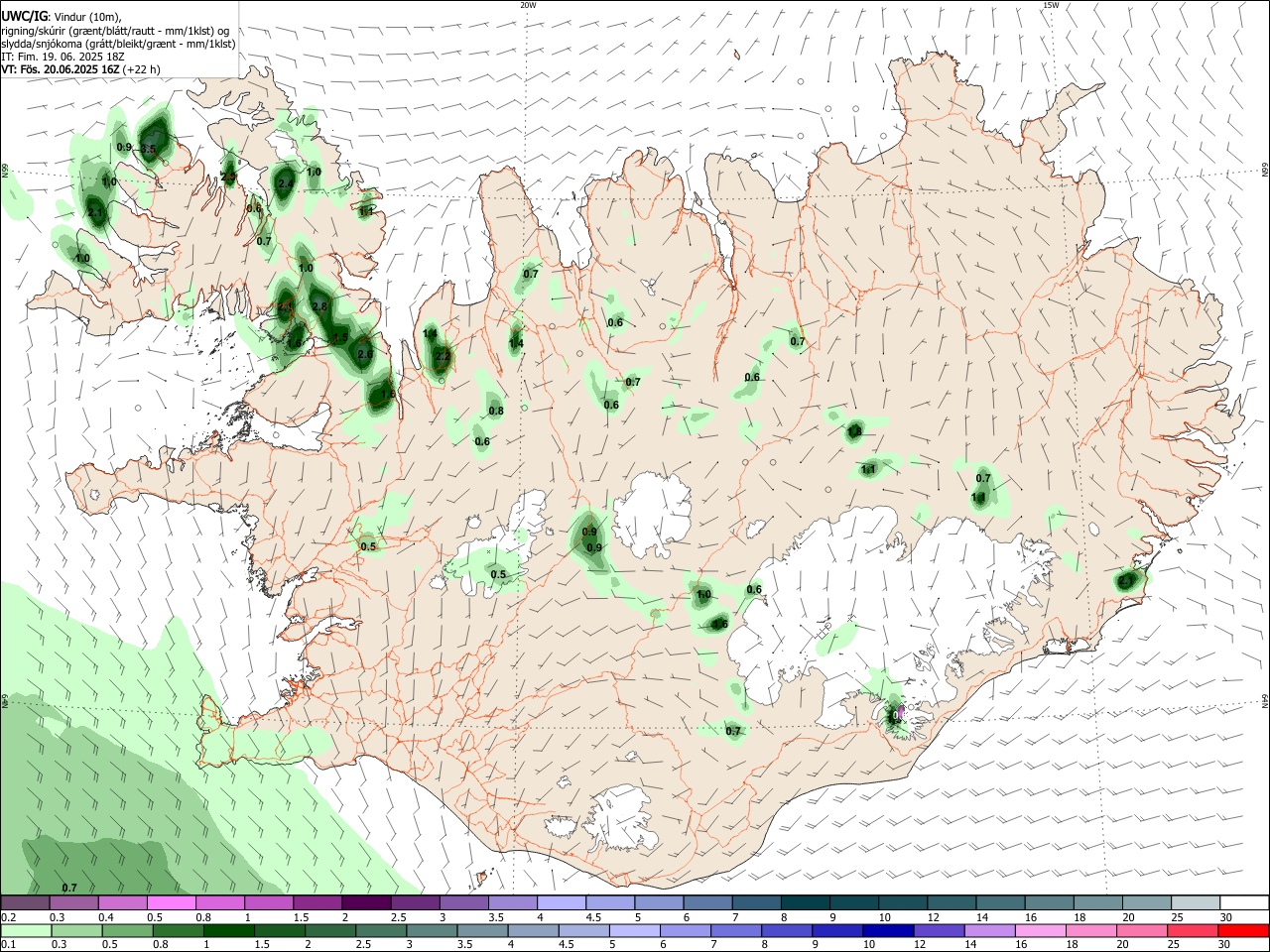Click the navy swatch between rain-scale labels 10 and 12

coord(886,931)
